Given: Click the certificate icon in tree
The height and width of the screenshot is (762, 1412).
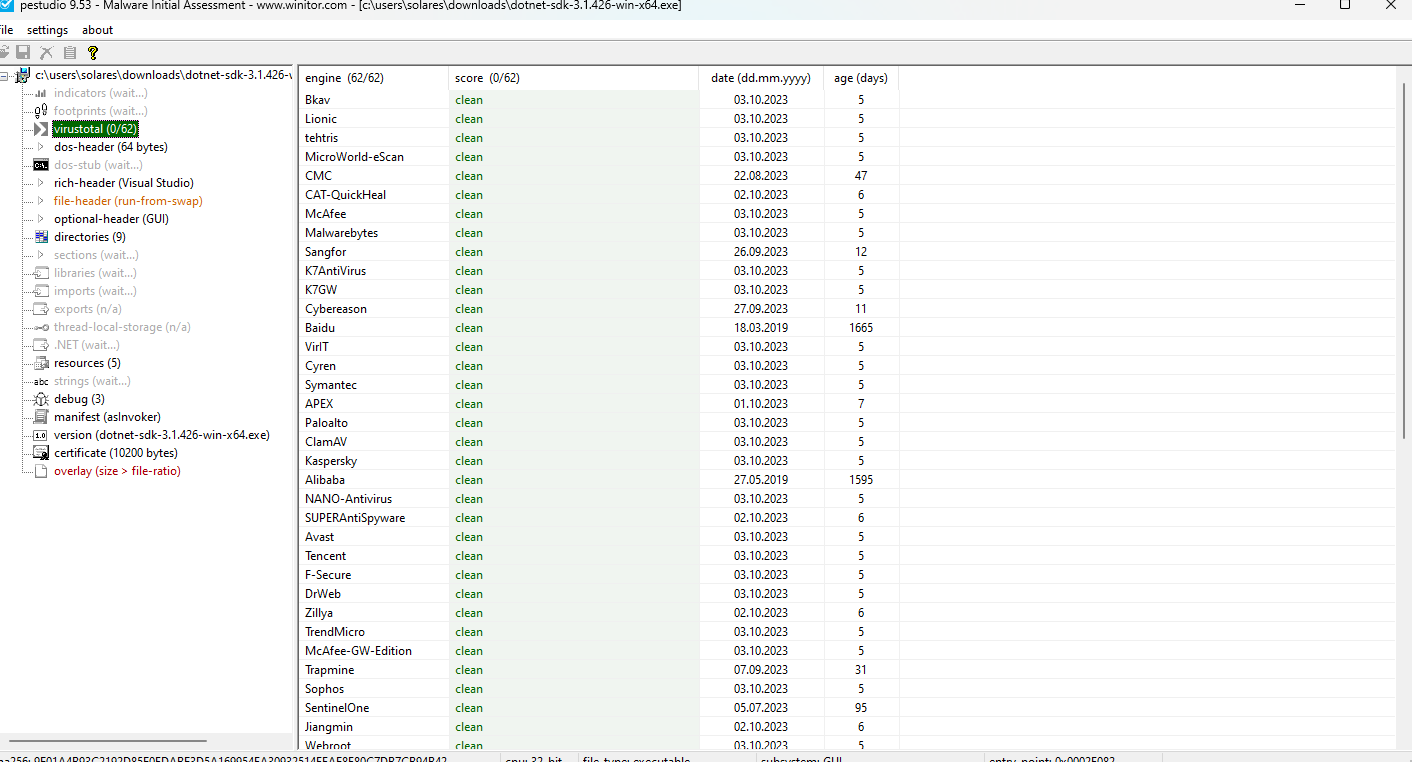Looking at the screenshot, I should [x=41, y=453].
